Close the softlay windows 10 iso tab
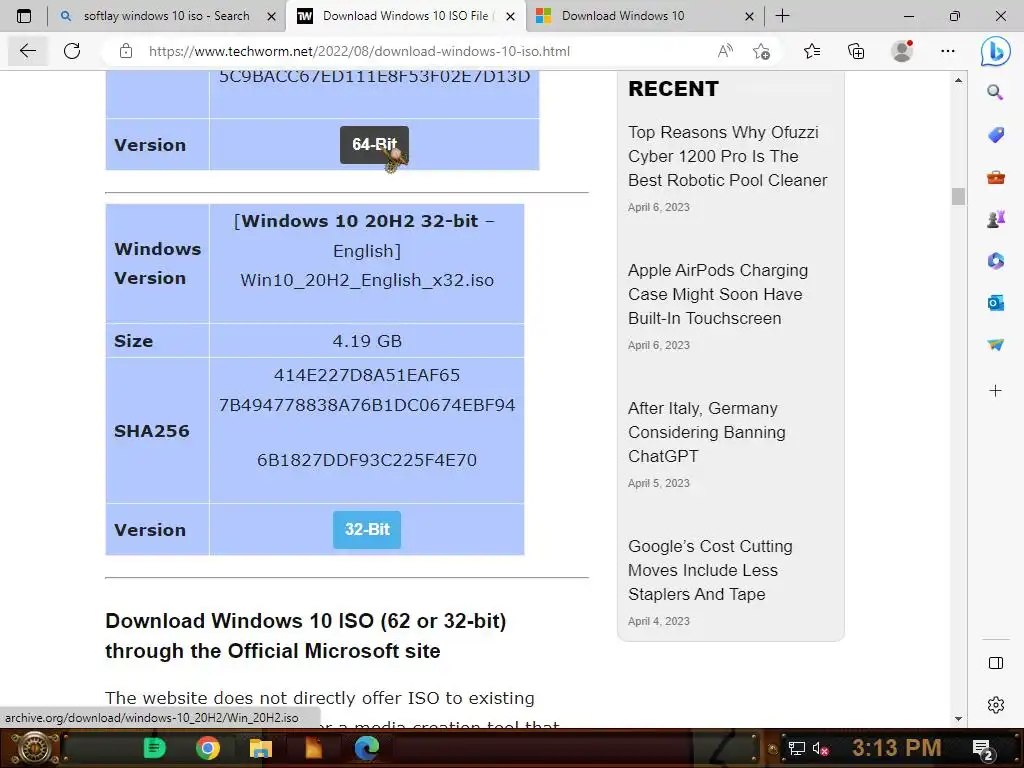The image size is (1024, 768). [271, 16]
